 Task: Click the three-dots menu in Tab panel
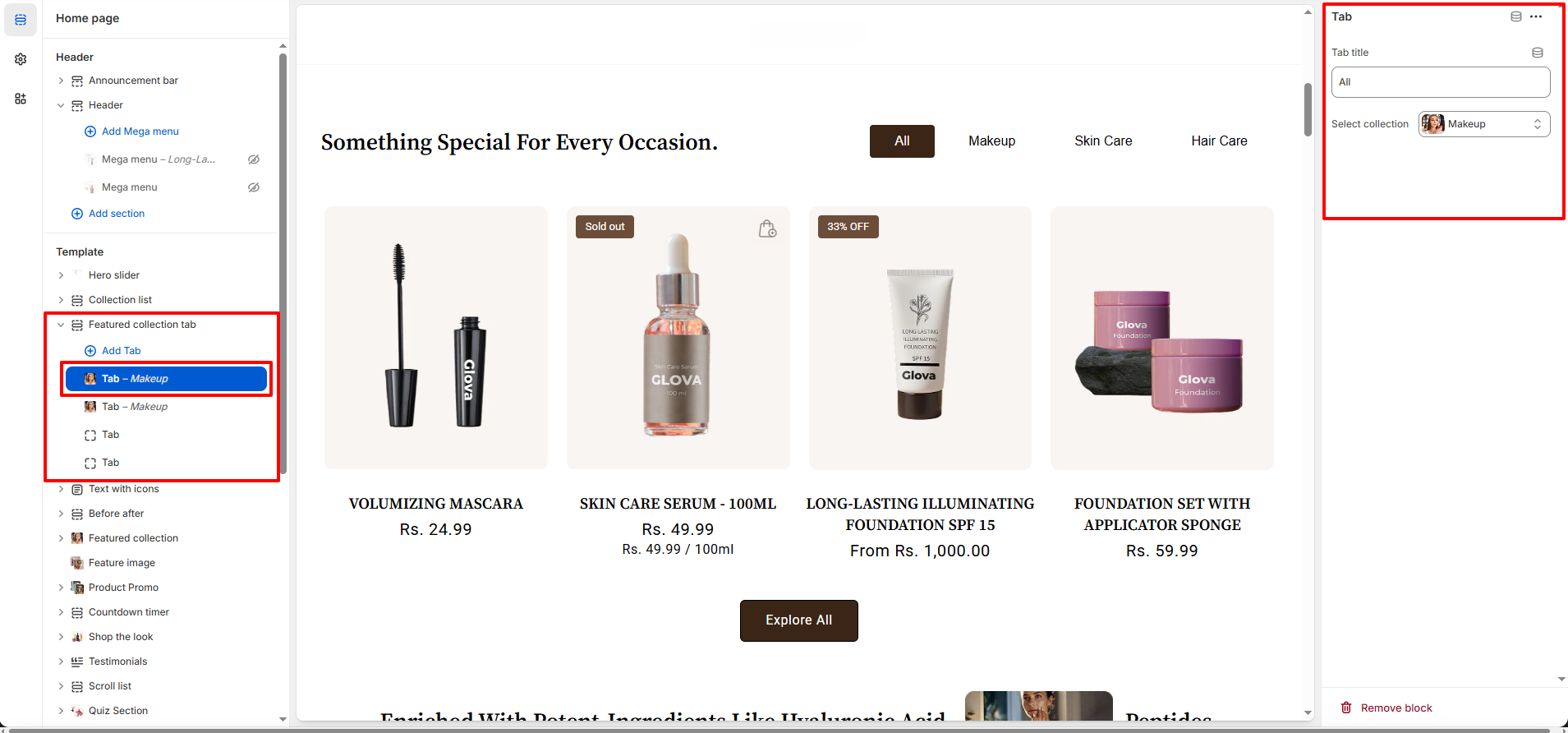[1536, 16]
